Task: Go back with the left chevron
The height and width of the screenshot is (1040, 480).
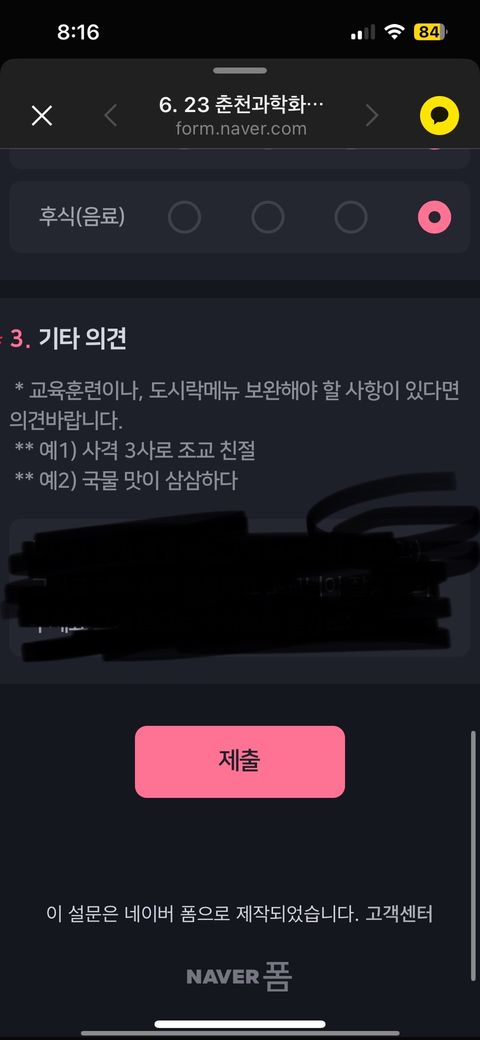Action: [x=110, y=116]
